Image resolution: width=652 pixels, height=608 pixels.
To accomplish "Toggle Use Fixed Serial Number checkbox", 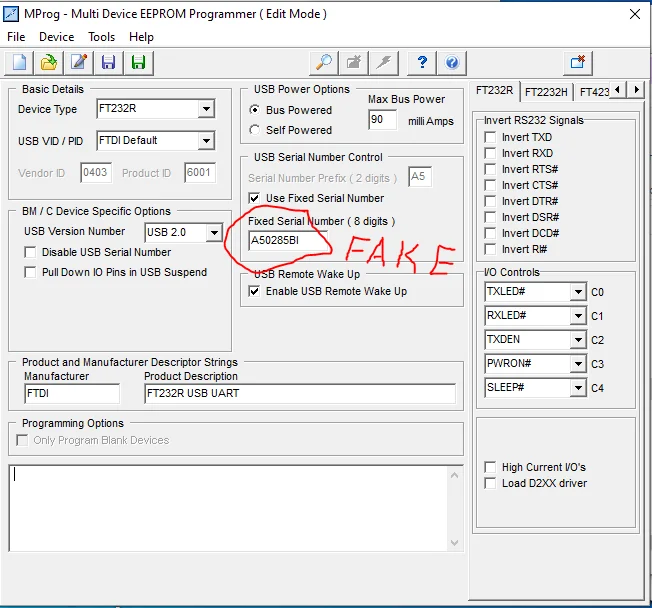I will click(x=254, y=198).
